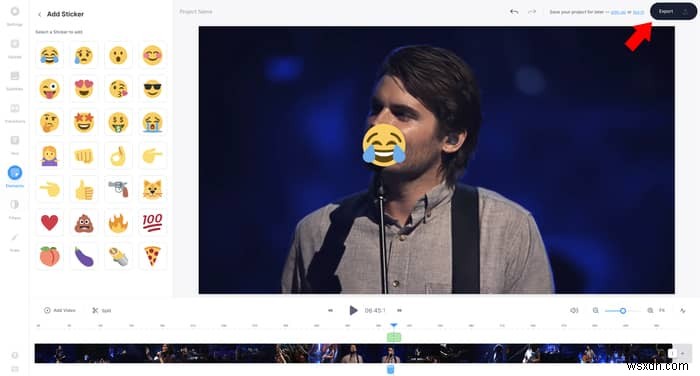Add the 100 points sticker

(x=152, y=223)
